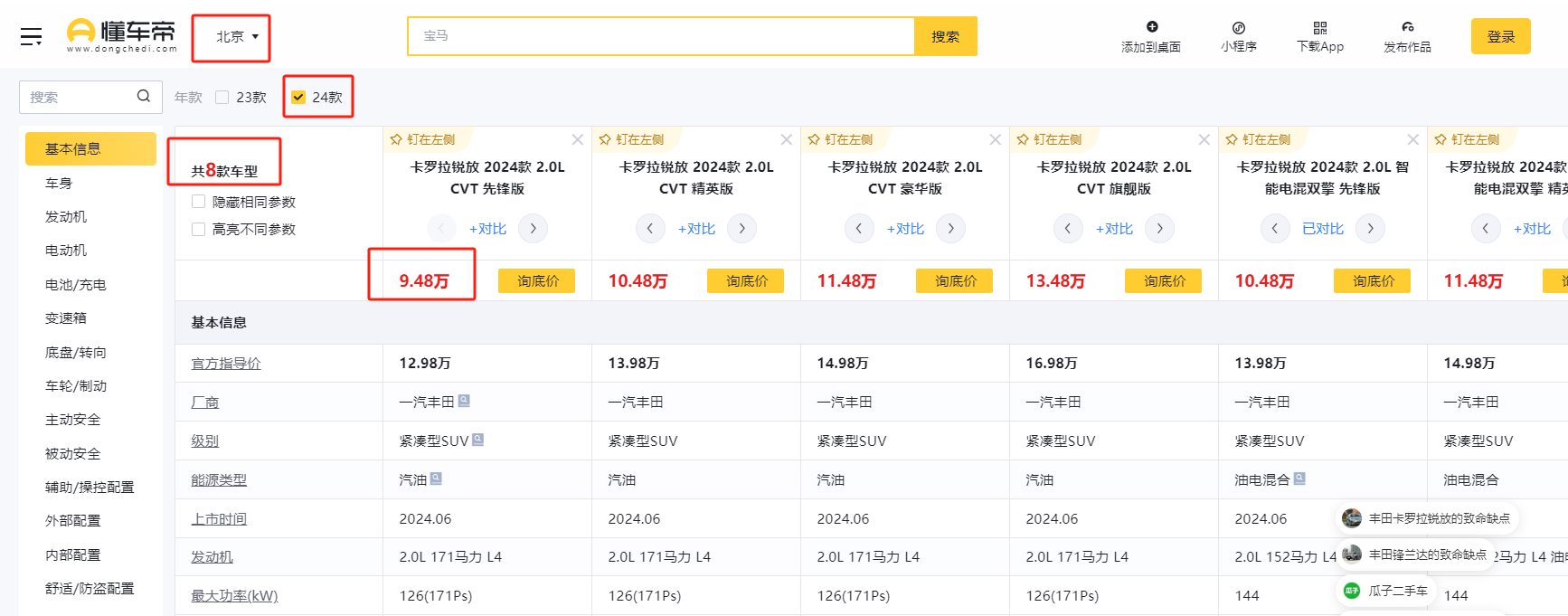Remove 2.0L CVT 豪华版 column

click(x=996, y=139)
